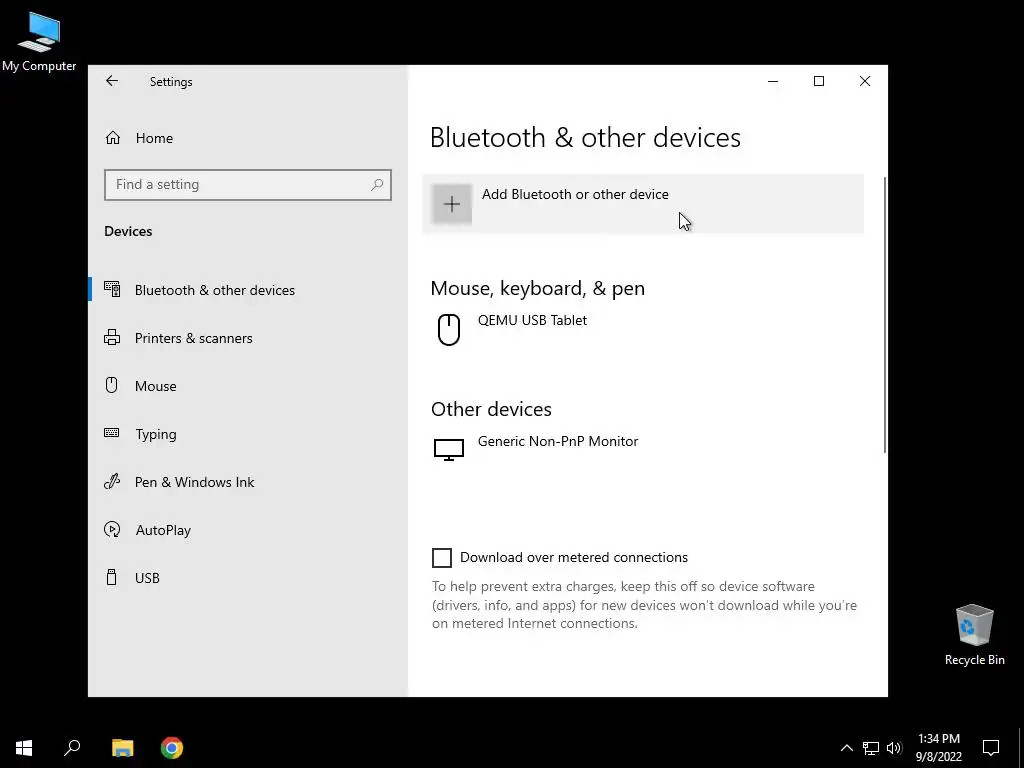Go back with the Settings back arrow
This screenshot has height=768, width=1024.
pyautogui.click(x=112, y=81)
